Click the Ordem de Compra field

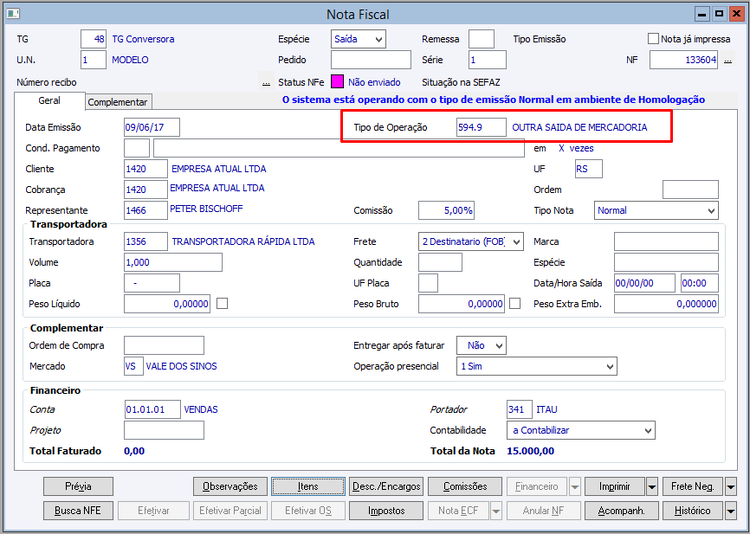pyautogui.click(x=164, y=345)
